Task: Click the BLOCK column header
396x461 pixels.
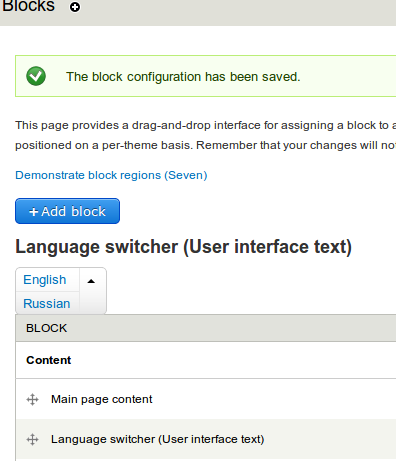Action: point(47,328)
